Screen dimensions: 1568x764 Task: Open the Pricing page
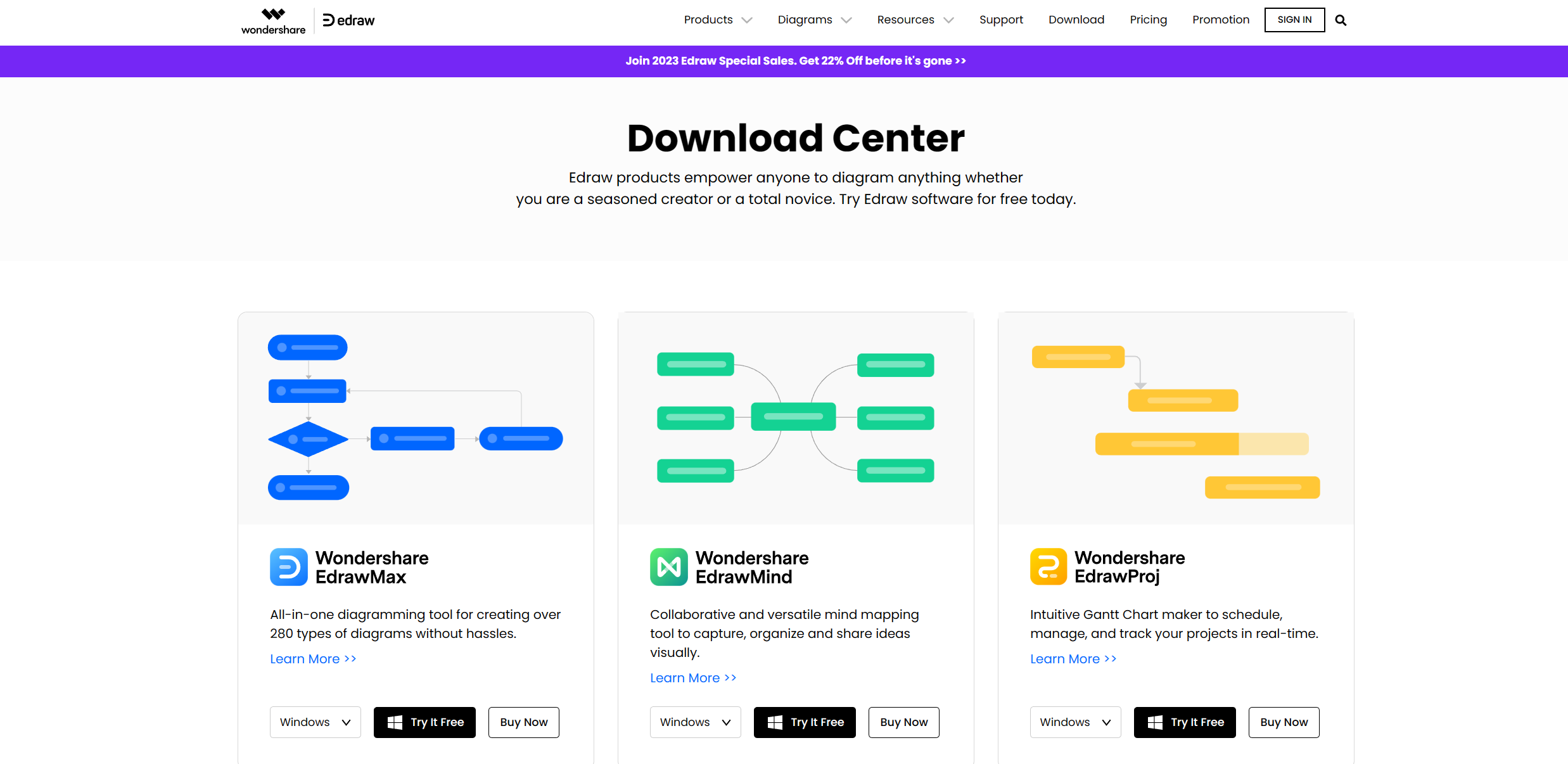pyautogui.click(x=1148, y=20)
